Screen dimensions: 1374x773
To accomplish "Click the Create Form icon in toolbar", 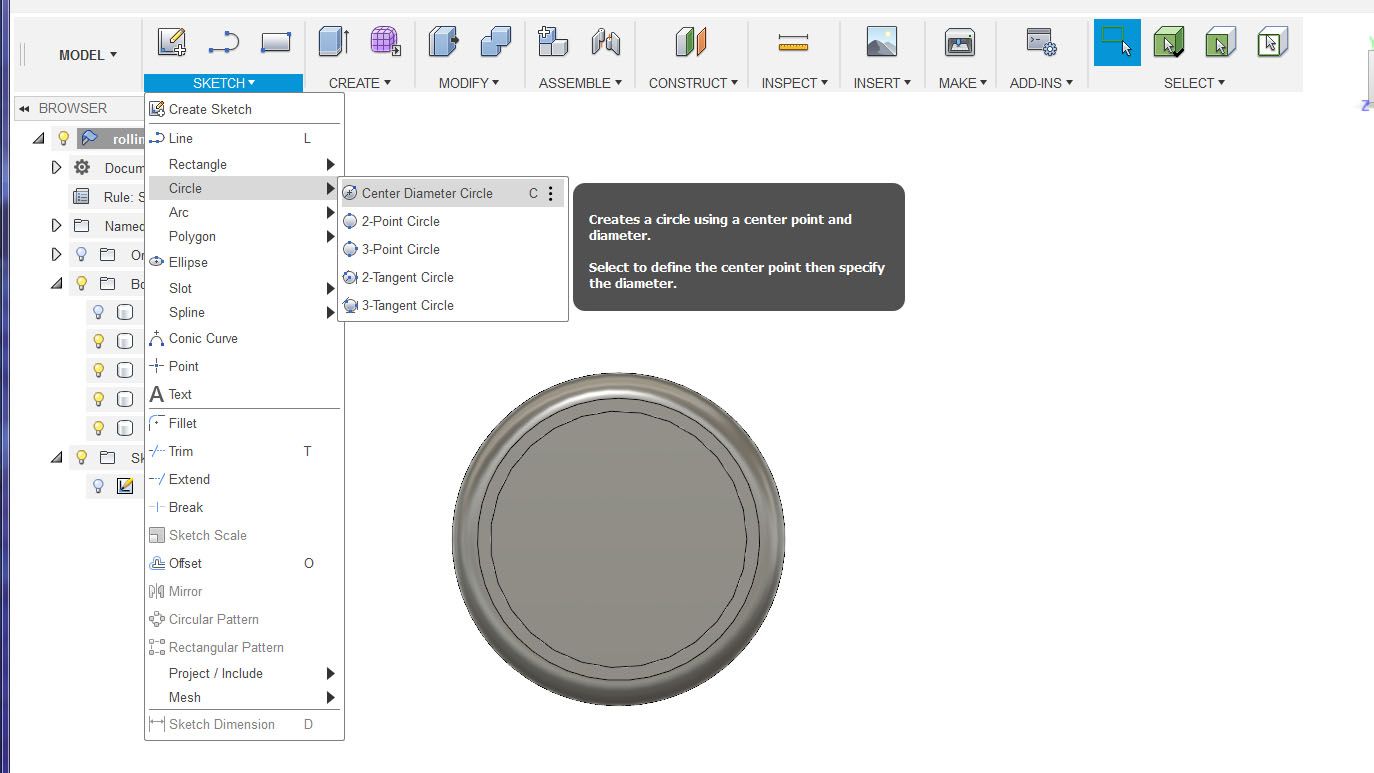I will (385, 42).
